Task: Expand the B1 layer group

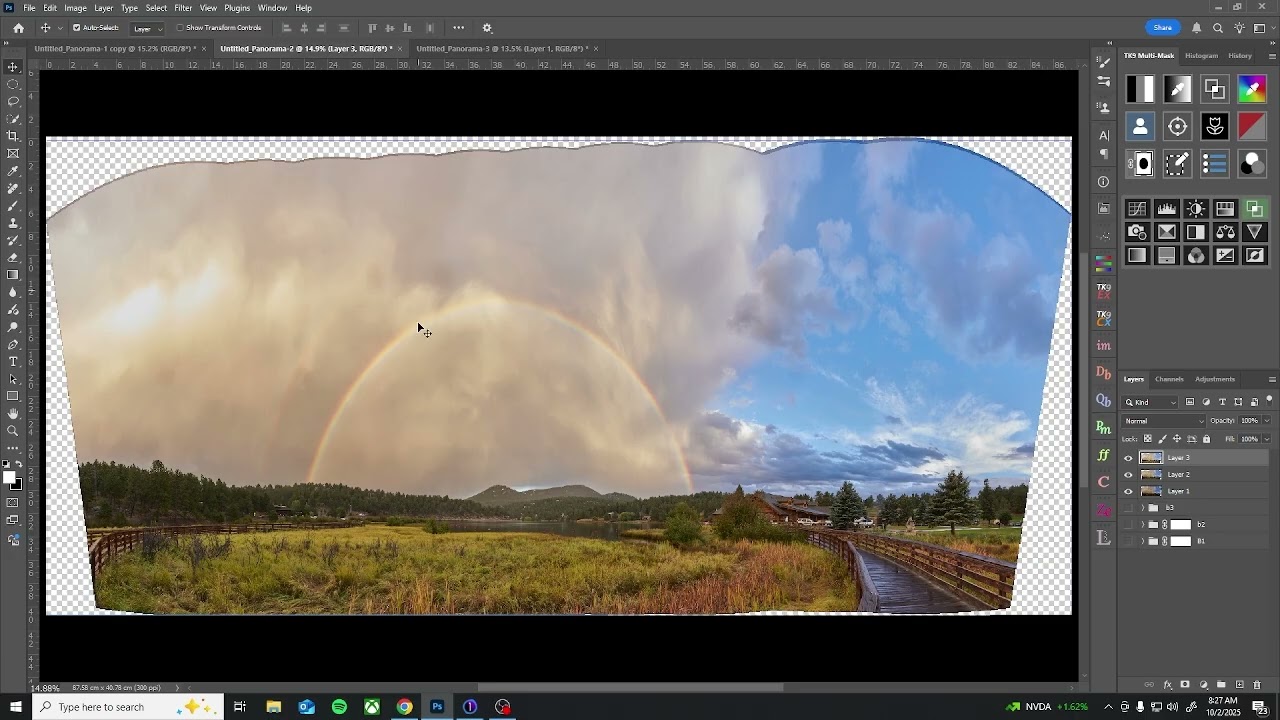Action: coord(1142,541)
